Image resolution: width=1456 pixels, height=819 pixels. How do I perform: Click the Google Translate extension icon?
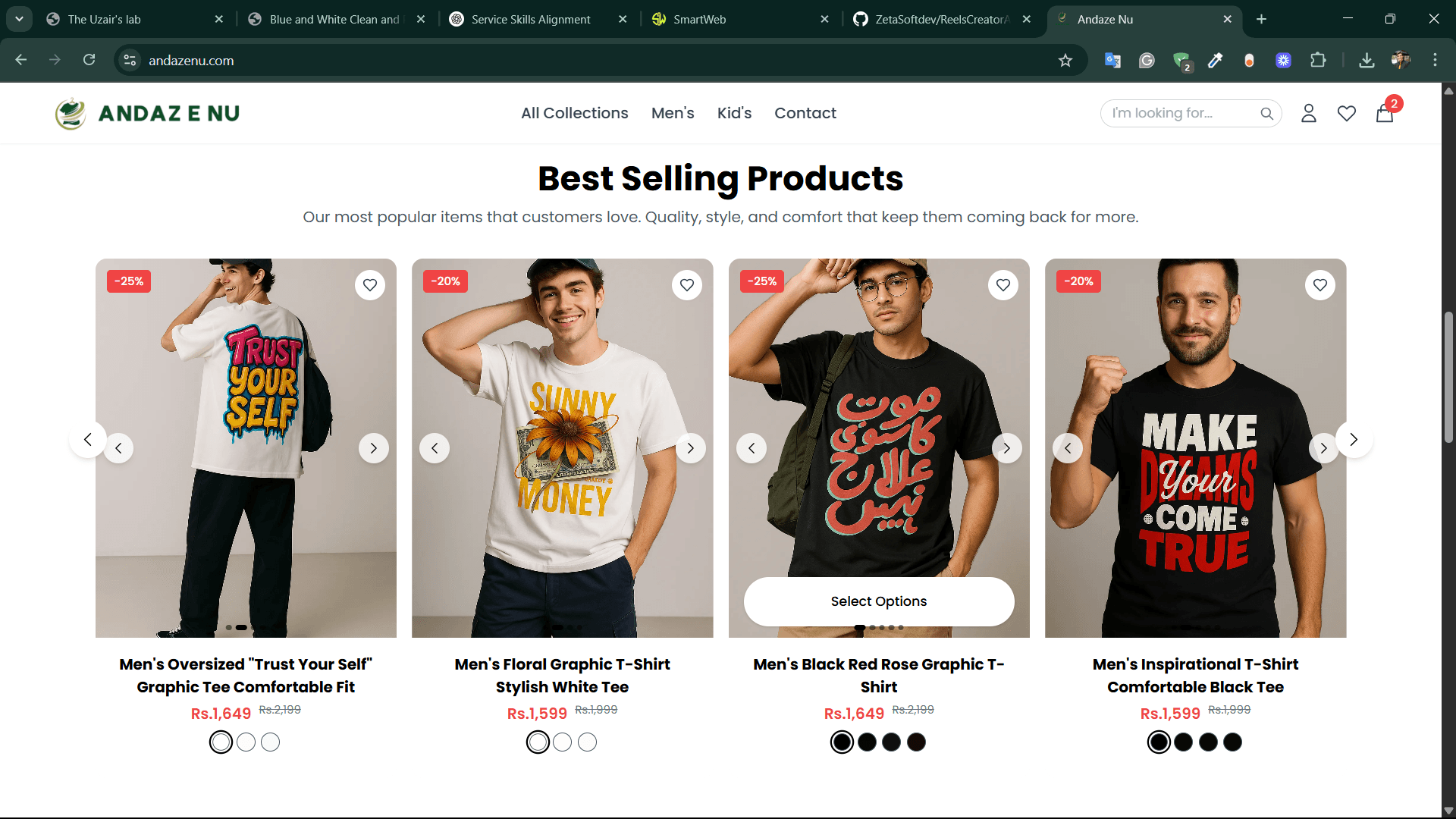(x=1112, y=61)
